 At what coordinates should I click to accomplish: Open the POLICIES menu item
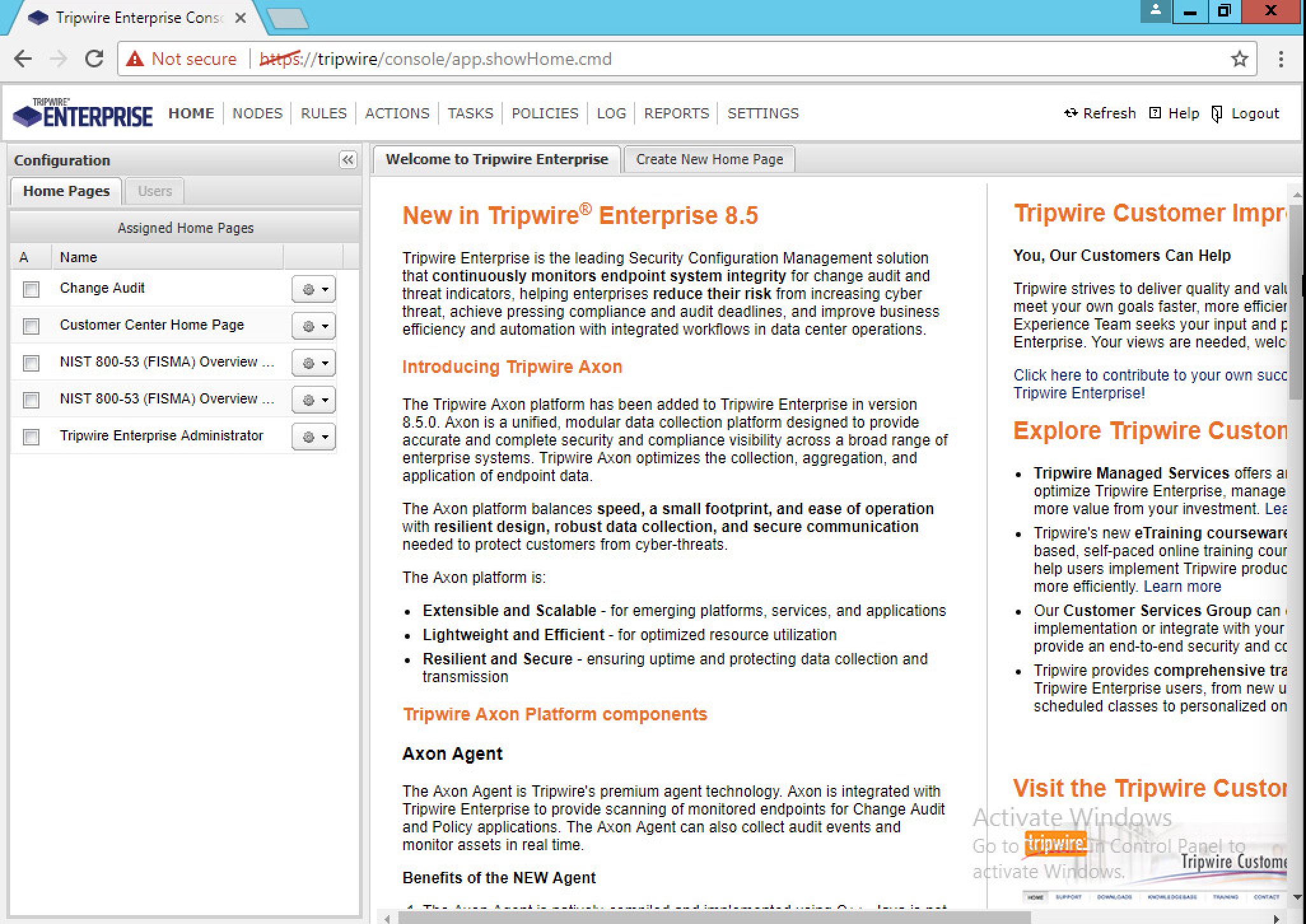pyautogui.click(x=545, y=113)
